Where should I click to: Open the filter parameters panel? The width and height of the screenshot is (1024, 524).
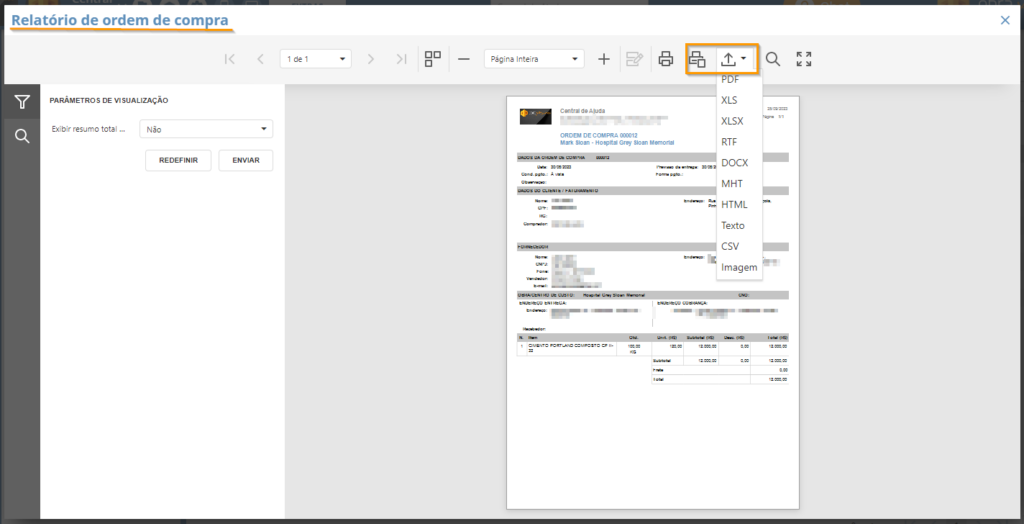(x=22, y=102)
